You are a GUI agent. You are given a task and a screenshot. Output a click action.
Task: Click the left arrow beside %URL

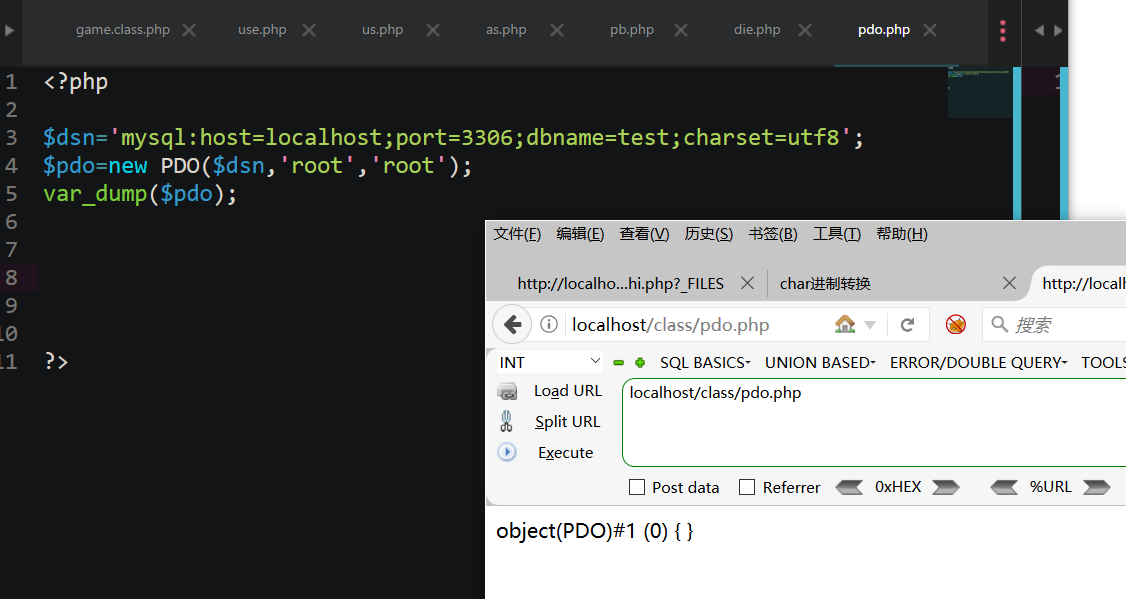(1004, 488)
